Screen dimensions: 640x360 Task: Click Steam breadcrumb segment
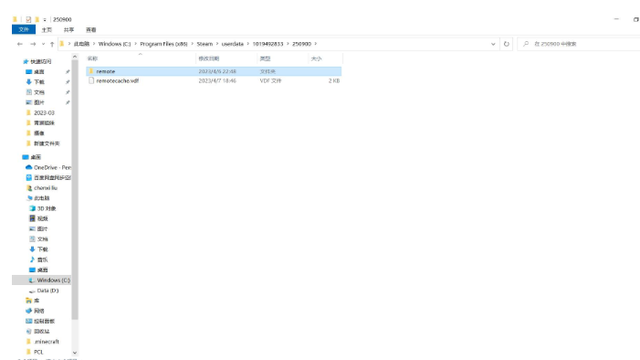(x=205, y=44)
